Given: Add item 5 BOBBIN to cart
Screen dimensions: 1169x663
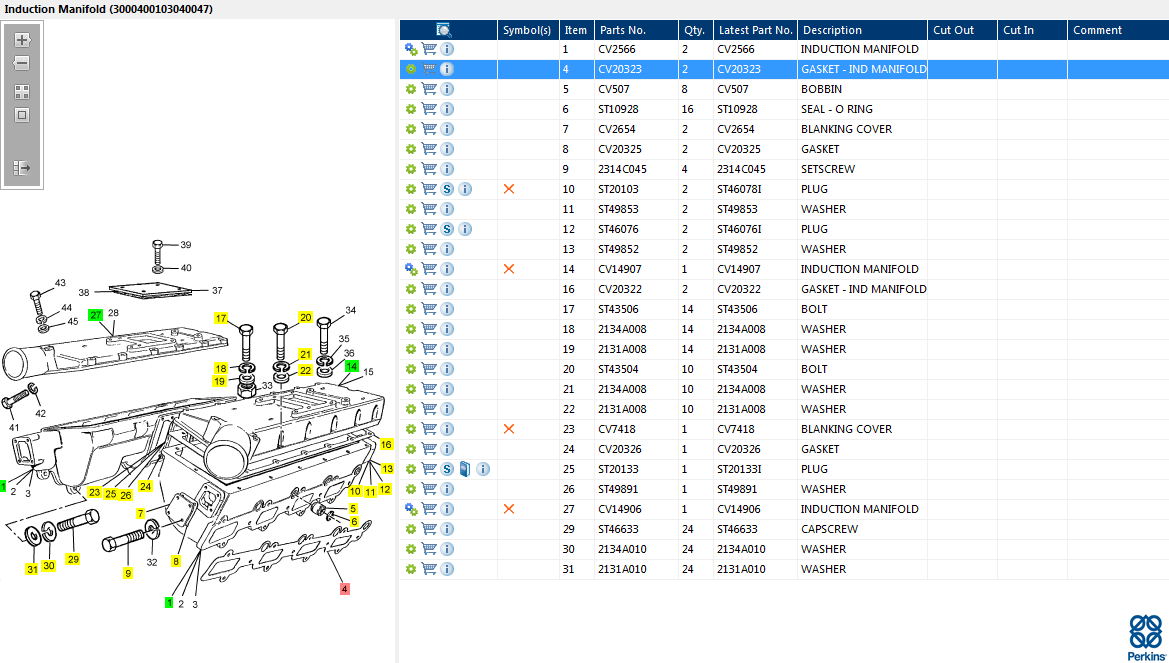Looking at the screenshot, I should 429,89.
